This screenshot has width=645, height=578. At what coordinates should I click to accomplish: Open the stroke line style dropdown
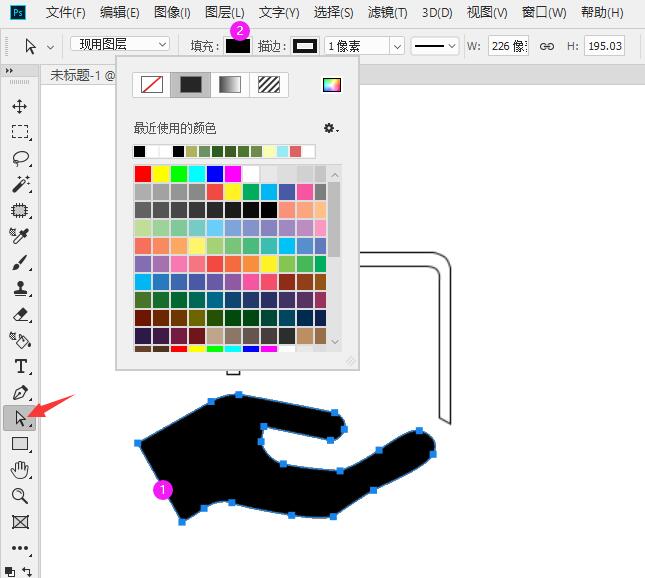pos(435,46)
